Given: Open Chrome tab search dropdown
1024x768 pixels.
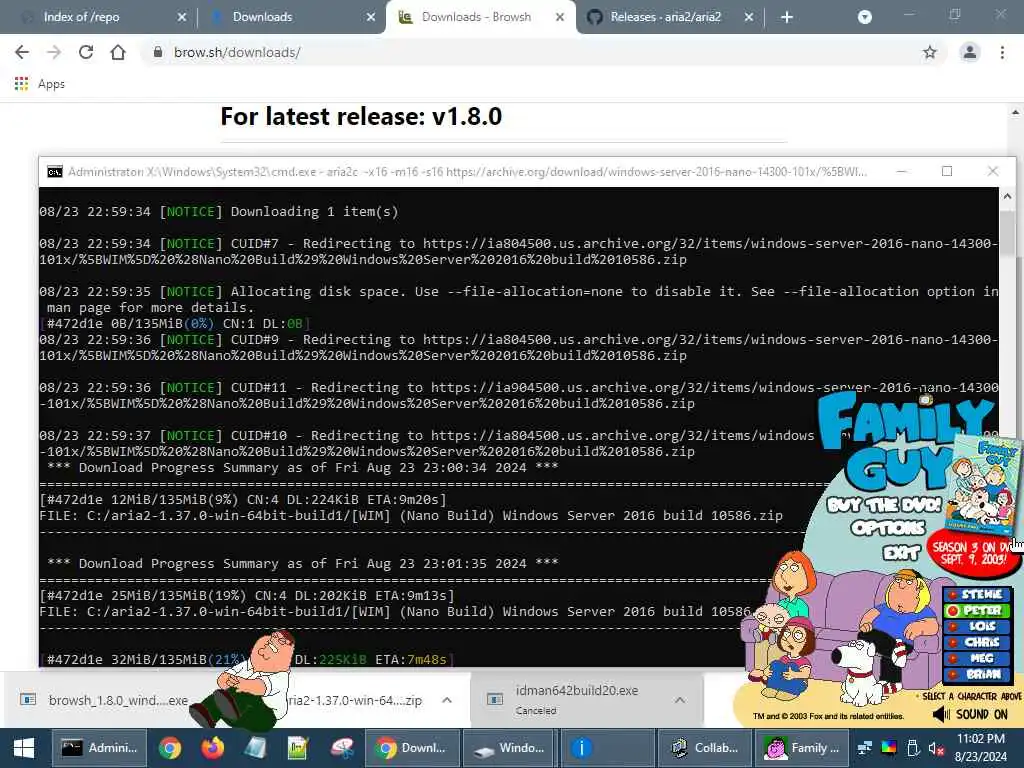Looking at the screenshot, I should [x=865, y=17].
